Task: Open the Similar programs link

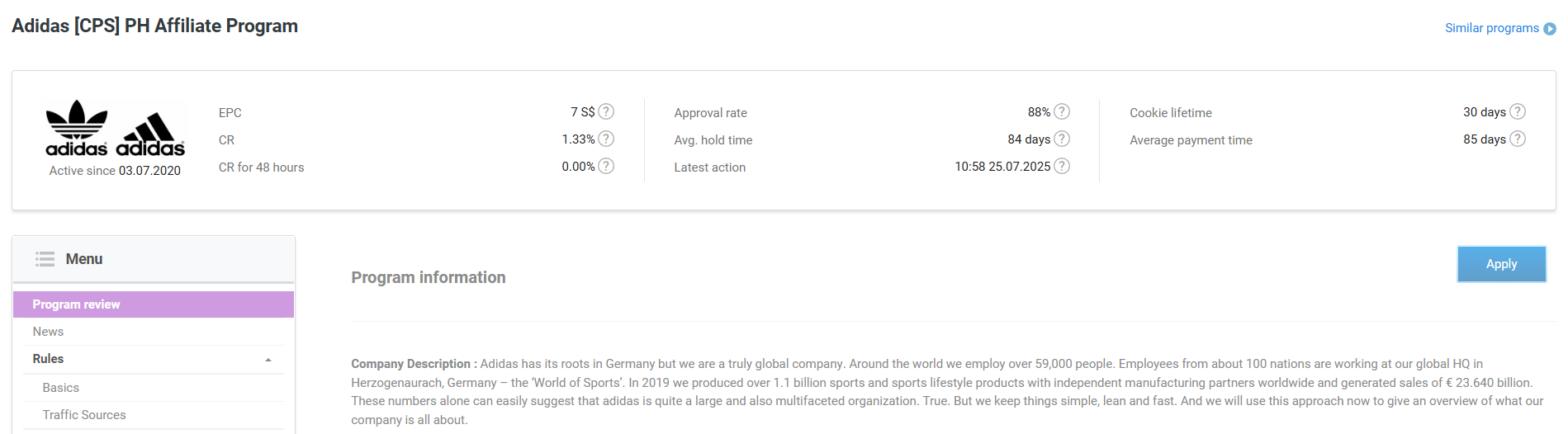Action: coord(1492,28)
